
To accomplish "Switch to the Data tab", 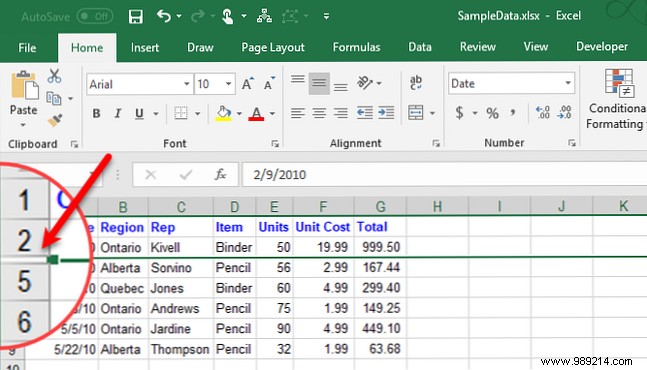I will 420,47.
